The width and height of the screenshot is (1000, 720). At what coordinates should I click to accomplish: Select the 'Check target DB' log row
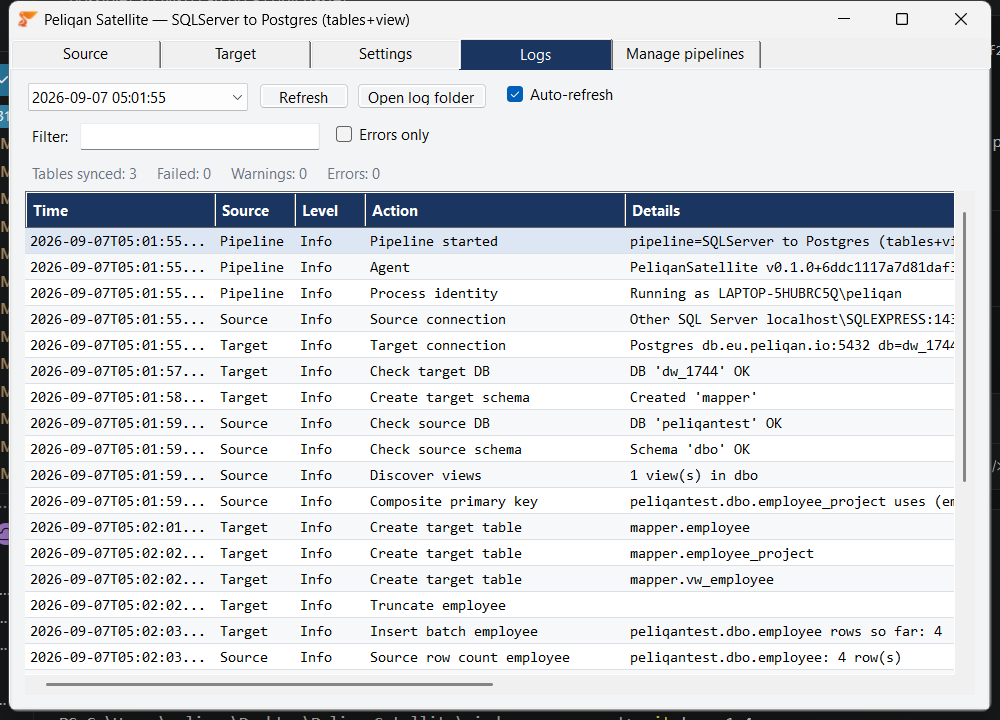[x=490, y=371]
